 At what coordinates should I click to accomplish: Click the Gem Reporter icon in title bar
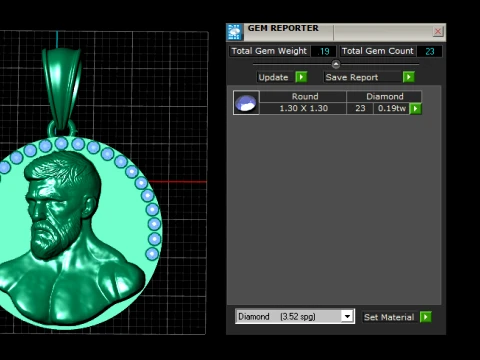(235, 32)
